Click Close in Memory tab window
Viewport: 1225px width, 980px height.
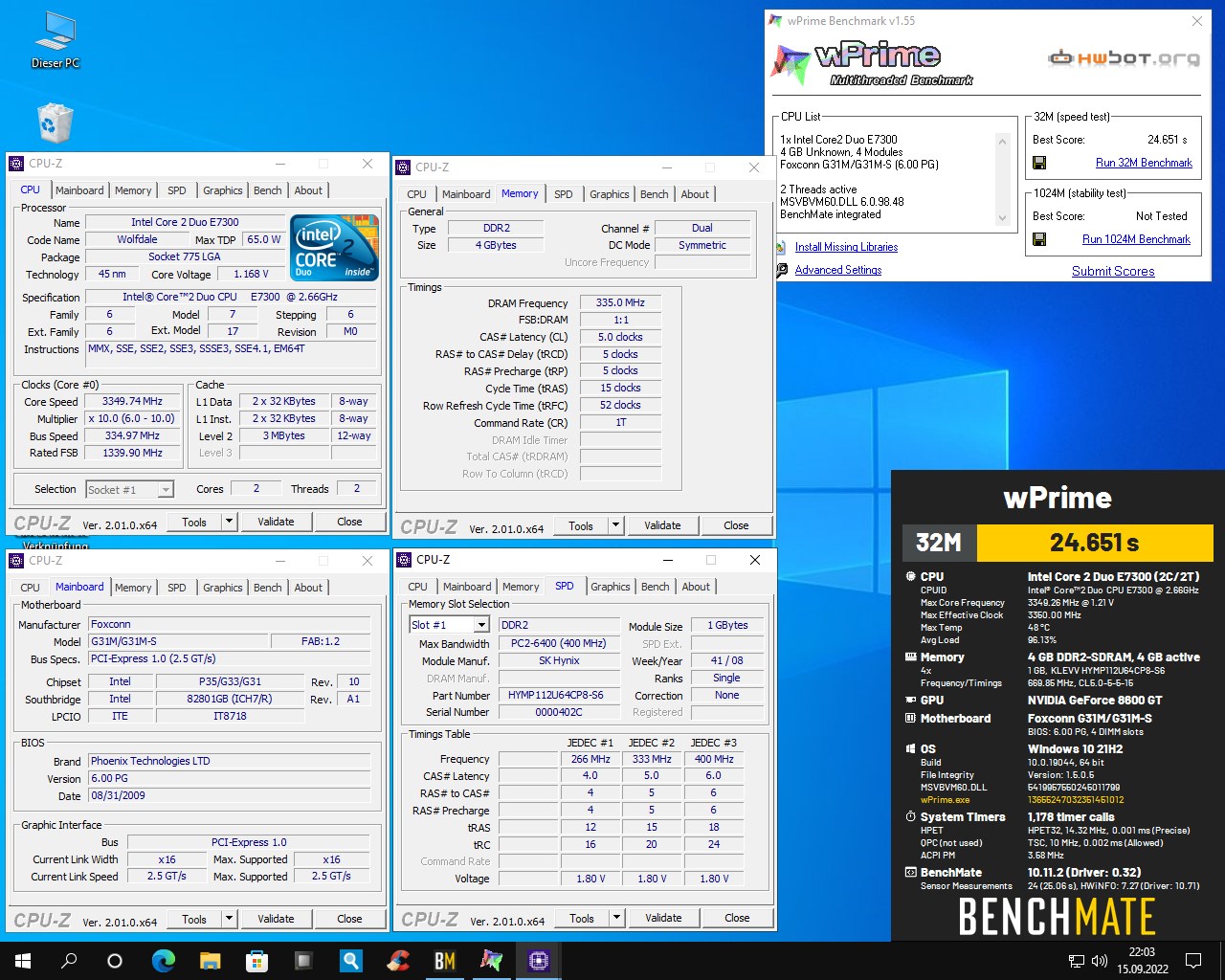(x=736, y=525)
